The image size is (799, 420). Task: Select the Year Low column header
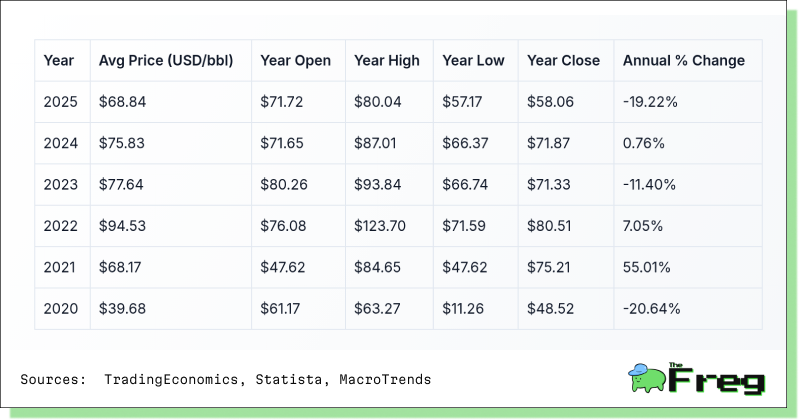[473, 61]
